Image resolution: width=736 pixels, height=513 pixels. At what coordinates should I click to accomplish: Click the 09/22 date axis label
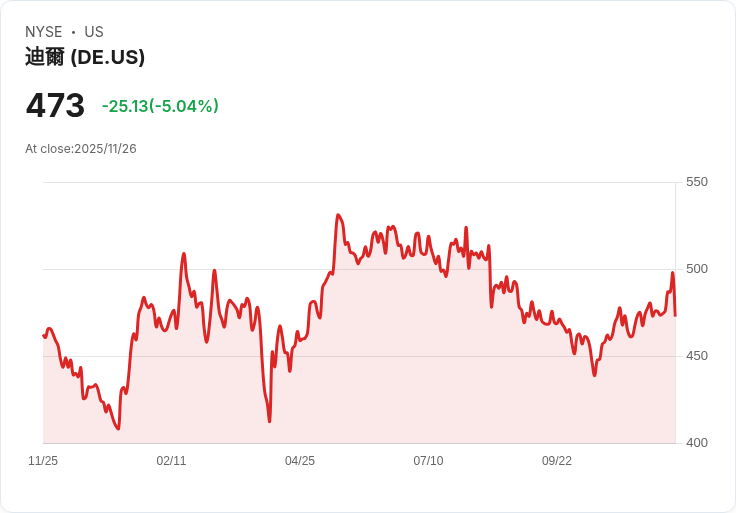click(557, 461)
